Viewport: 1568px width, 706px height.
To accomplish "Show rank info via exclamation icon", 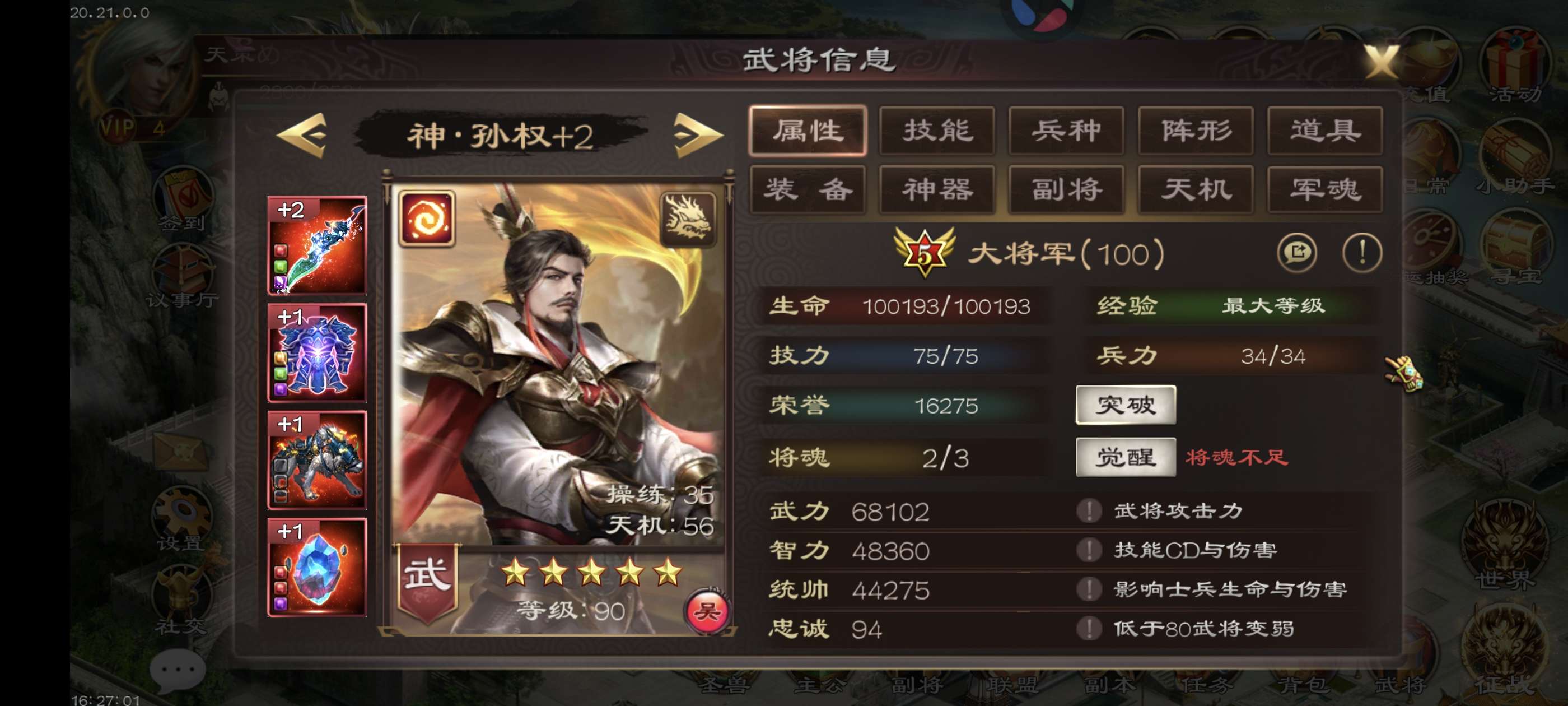I will coord(1362,252).
